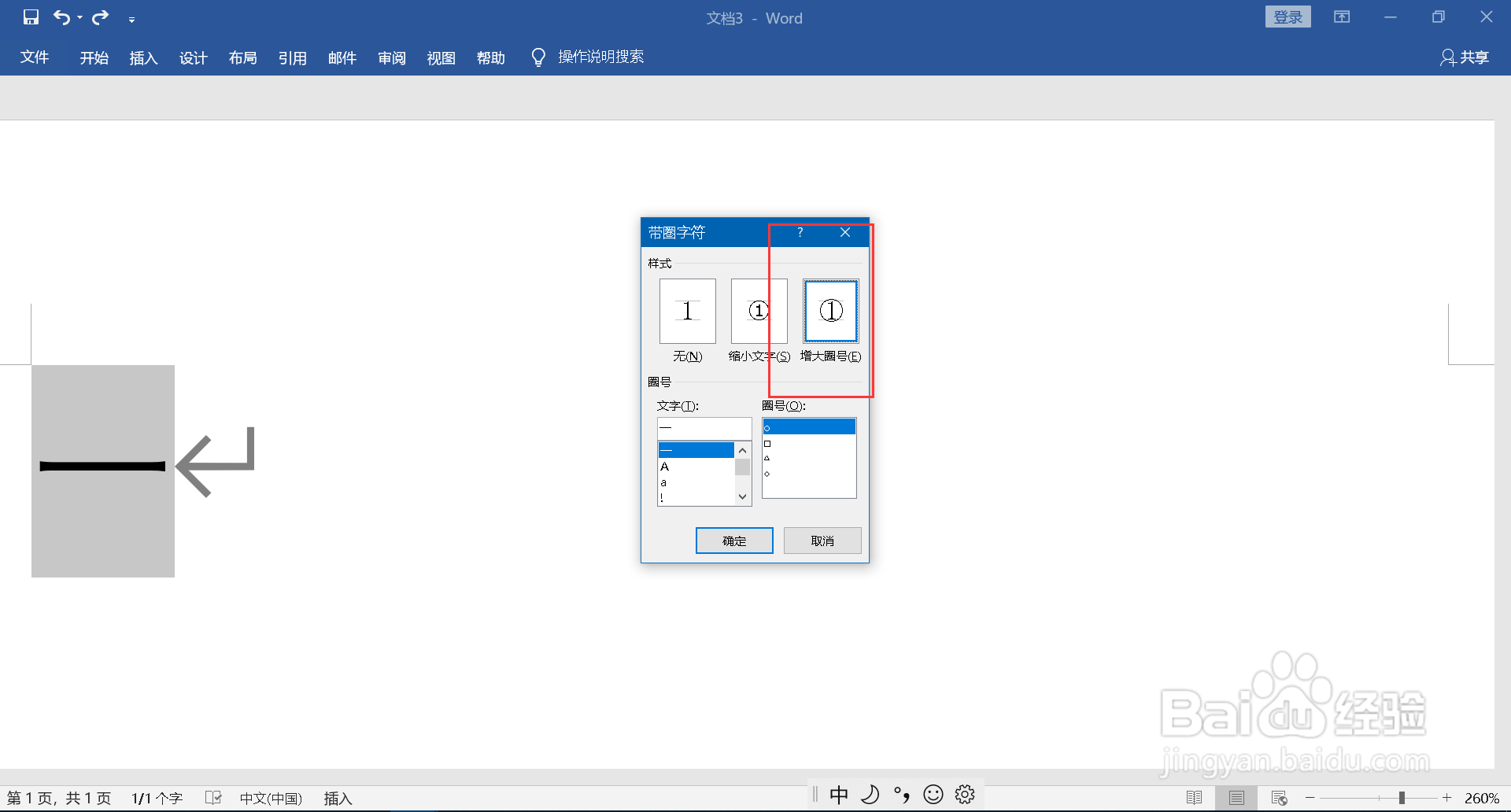
Task: Close the 带圈字符 dialog
Action: pos(845,232)
